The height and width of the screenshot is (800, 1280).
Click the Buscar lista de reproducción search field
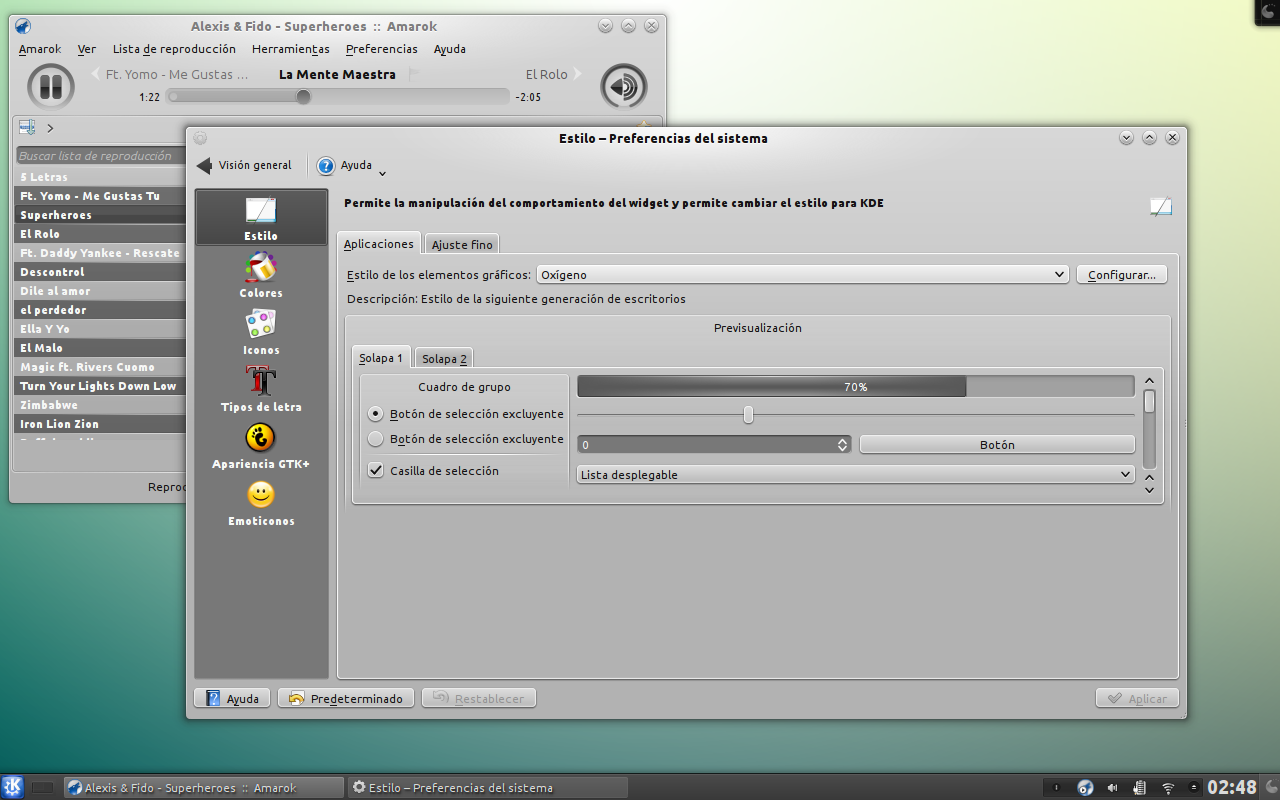pyautogui.click(x=101, y=156)
